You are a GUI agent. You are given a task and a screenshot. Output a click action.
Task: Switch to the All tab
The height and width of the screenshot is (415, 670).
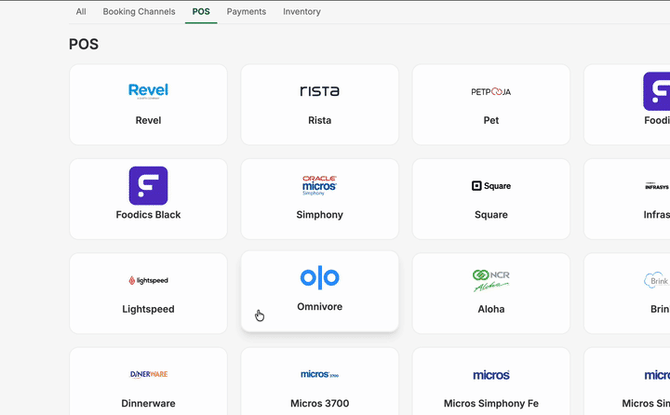tap(81, 12)
